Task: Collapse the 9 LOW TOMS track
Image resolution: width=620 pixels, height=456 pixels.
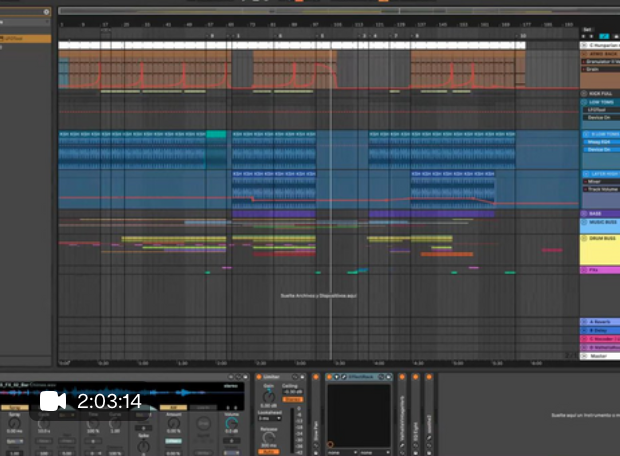Action: click(586, 134)
